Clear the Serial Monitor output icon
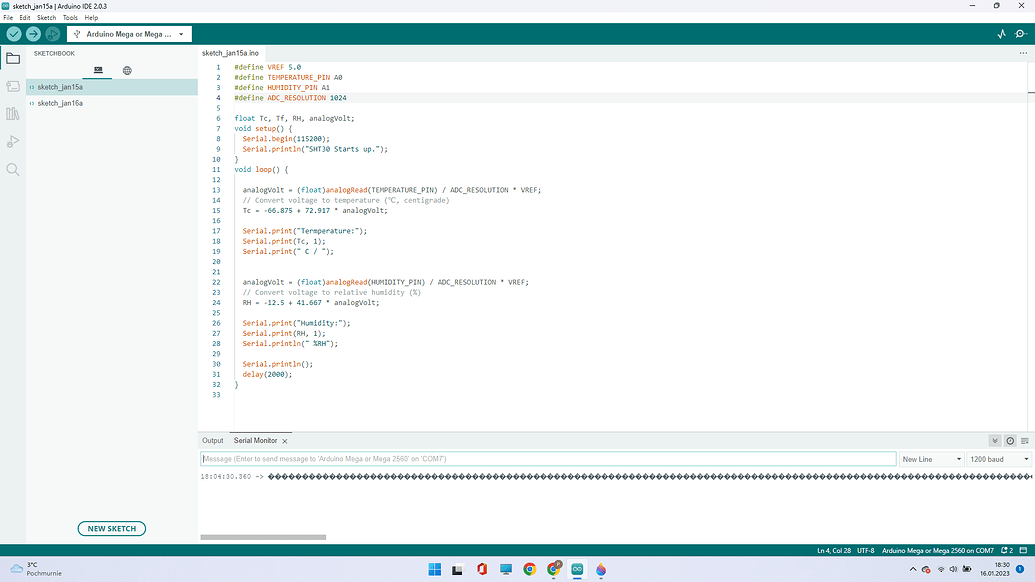The height and width of the screenshot is (582, 1035). (1024, 440)
